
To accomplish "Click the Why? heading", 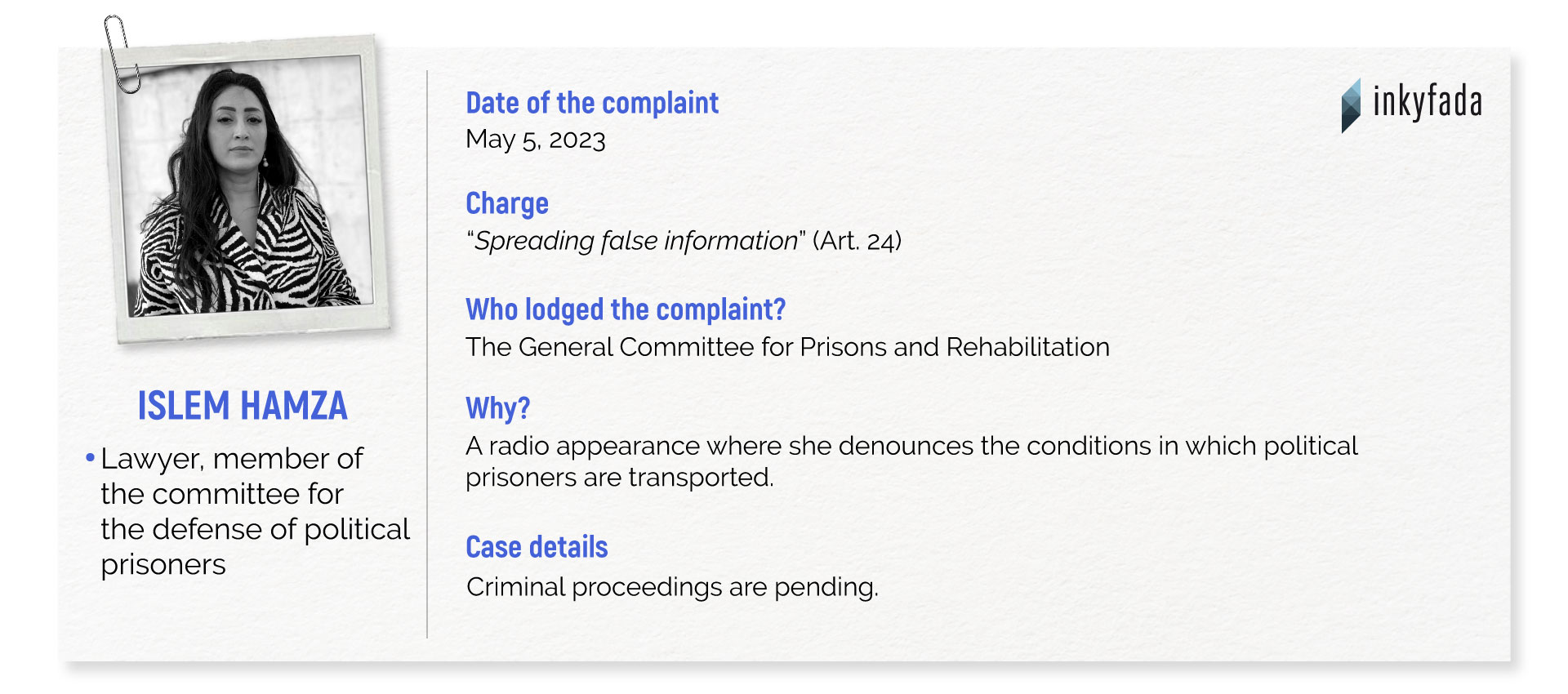I will coord(498,407).
